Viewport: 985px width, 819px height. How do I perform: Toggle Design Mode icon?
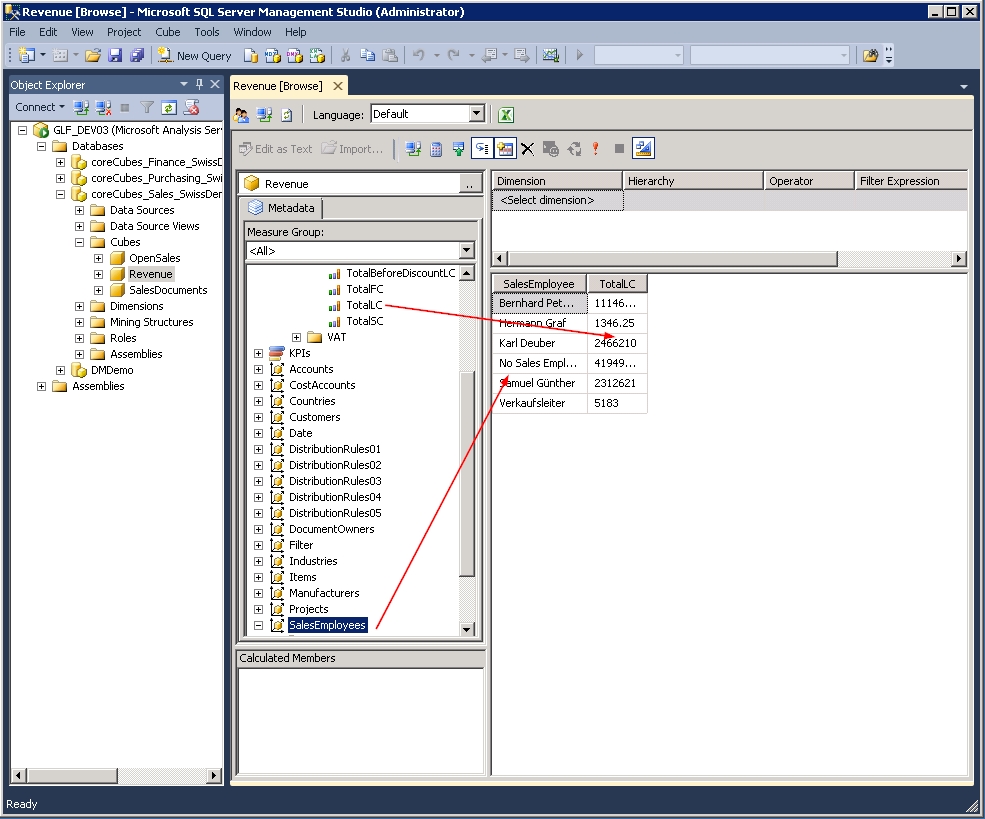click(x=643, y=148)
